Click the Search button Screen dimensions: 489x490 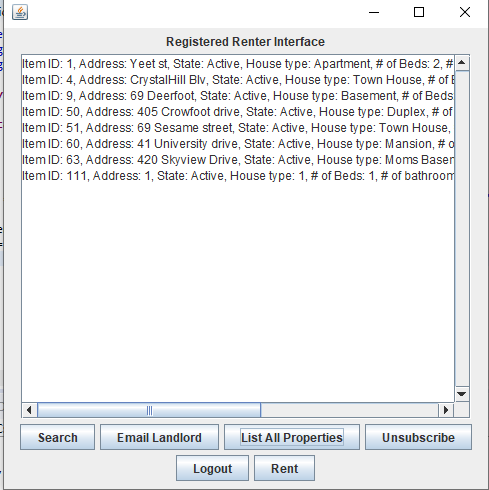(58, 437)
